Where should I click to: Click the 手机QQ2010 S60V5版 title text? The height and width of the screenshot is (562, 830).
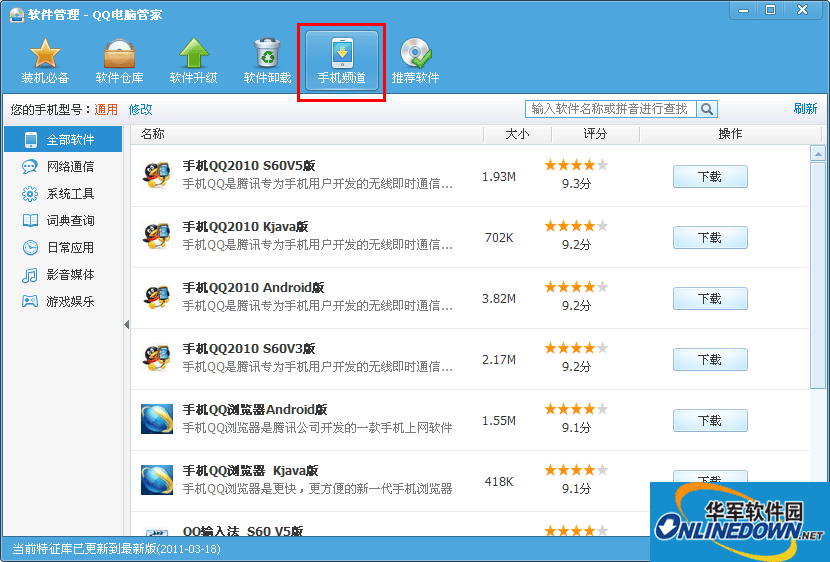pos(249,166)
